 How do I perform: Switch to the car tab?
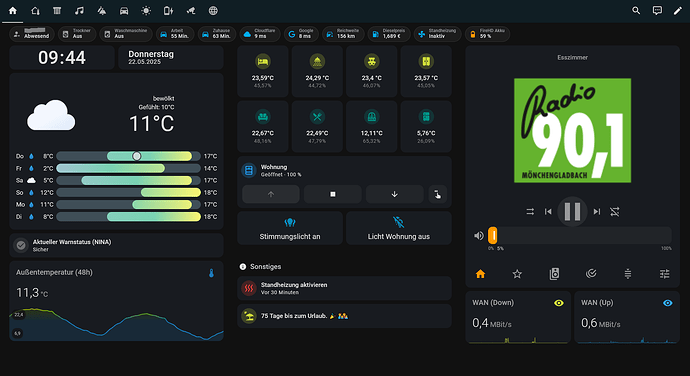[x=124, y=11]
